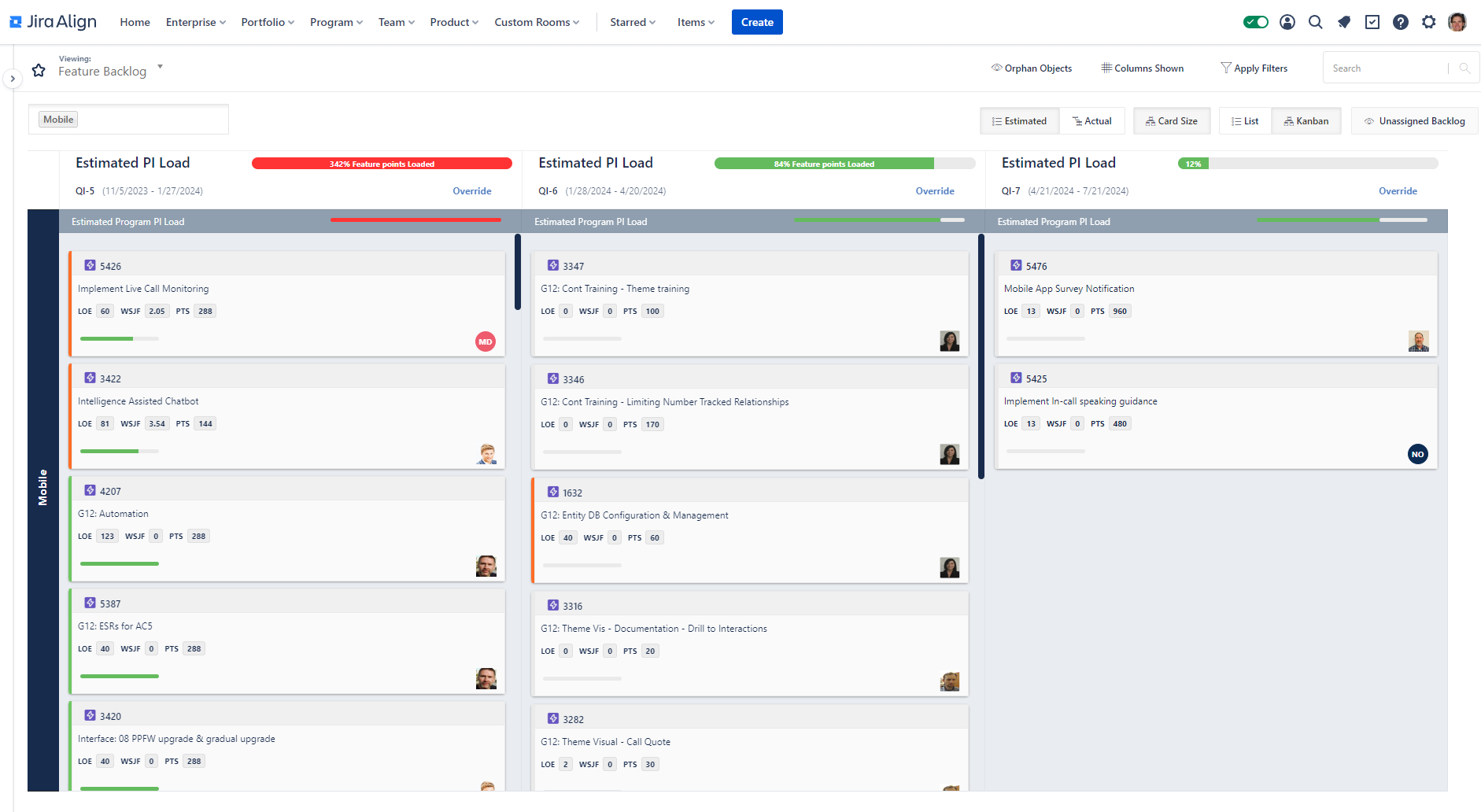The width and height of the screenshot is (1481, 812).
Task: Click owner avatar on card 3422
Action: pyautogui.click(x=487, y=454)
